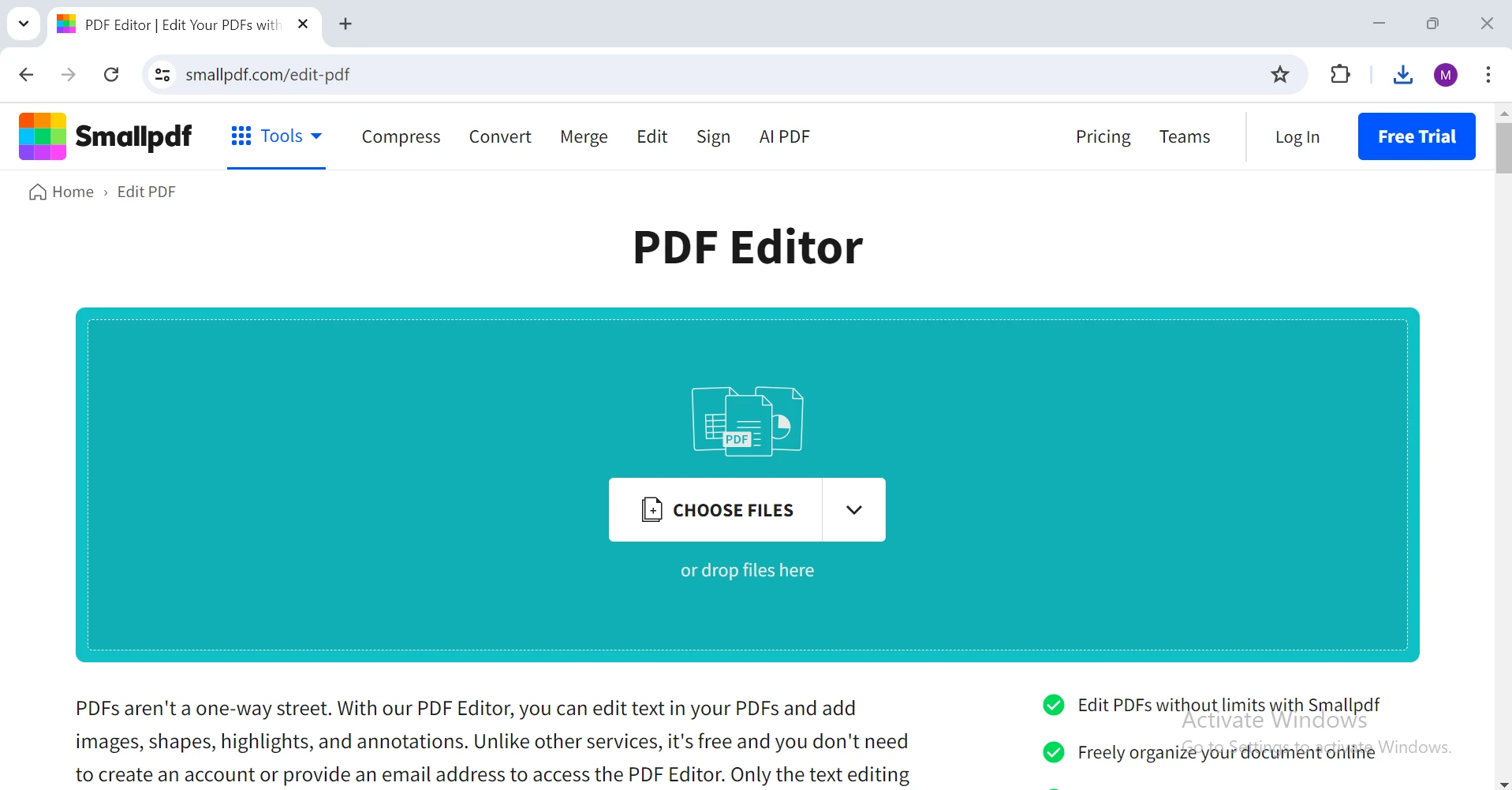Image resolution: width=1512 pixels, height=790 pixels.
Task: Click 'or drop files here' text
Action: (x=747, y=570)
